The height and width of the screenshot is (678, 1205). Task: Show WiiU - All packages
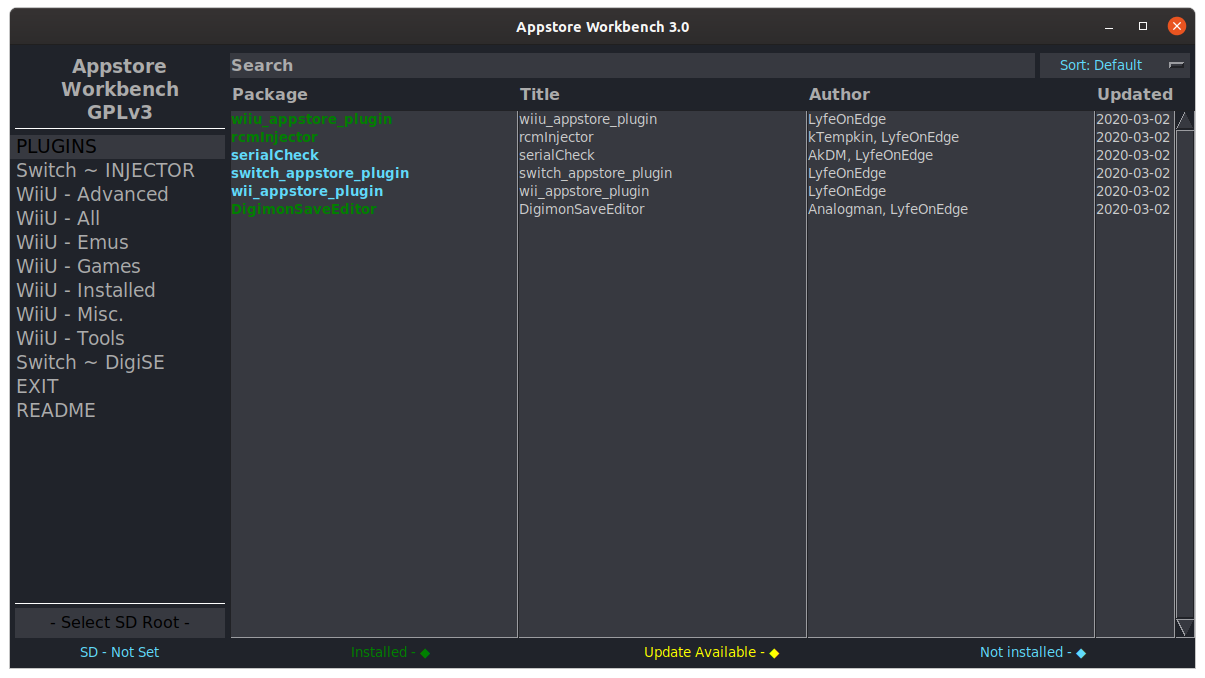tap(120, 218)
